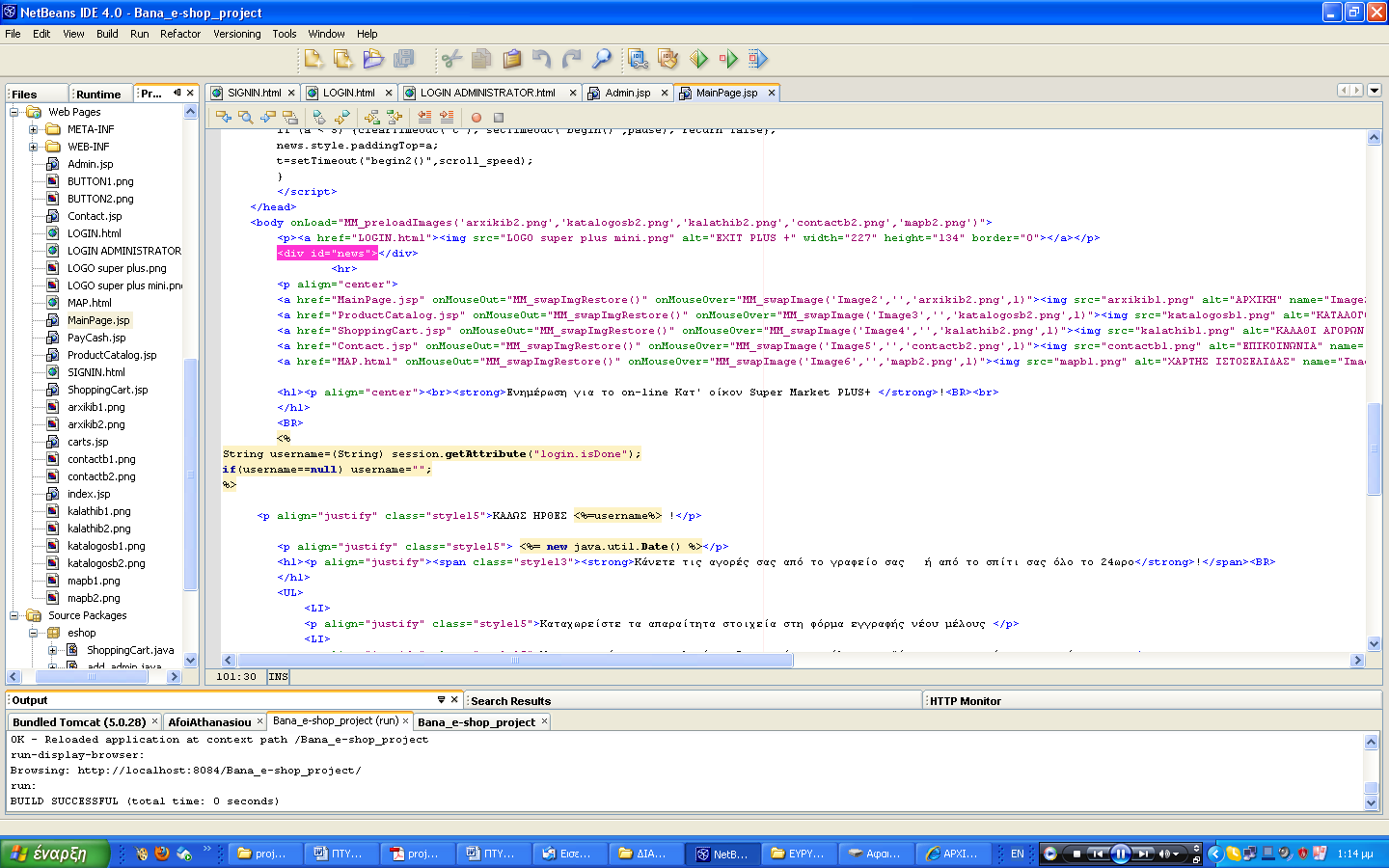The image size is (1389, 868).
Task: Click the editor's jump-forward arrow icon
Action: (268, 117)
